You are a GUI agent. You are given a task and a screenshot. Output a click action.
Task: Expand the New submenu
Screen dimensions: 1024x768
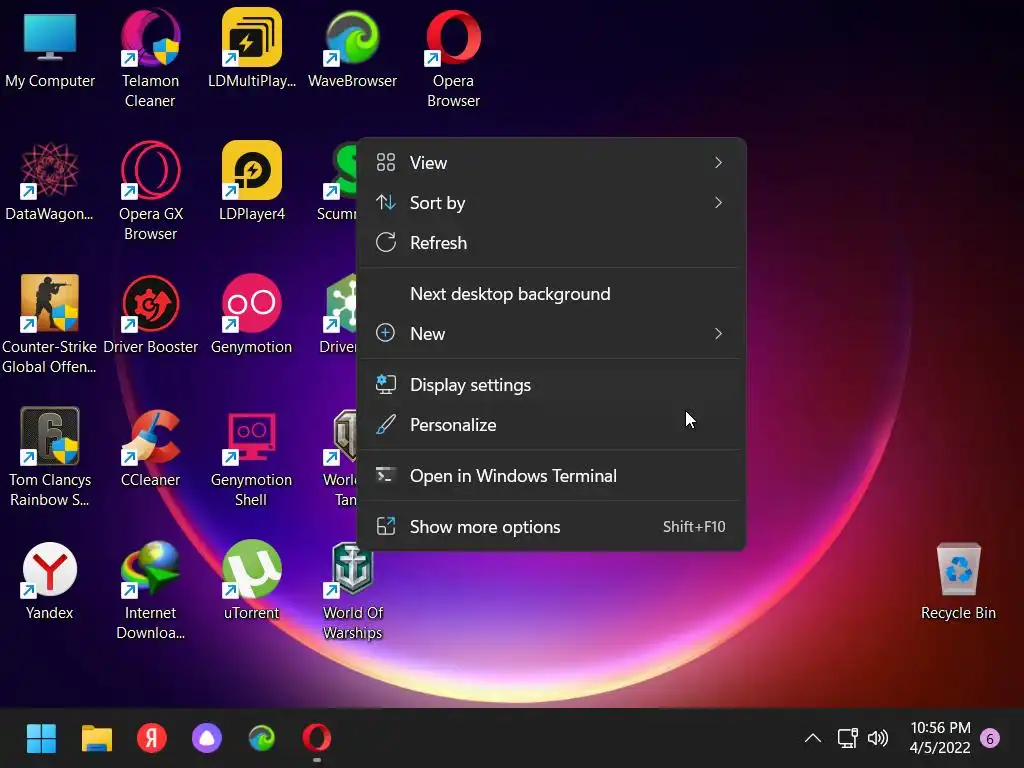pos(551,334)
